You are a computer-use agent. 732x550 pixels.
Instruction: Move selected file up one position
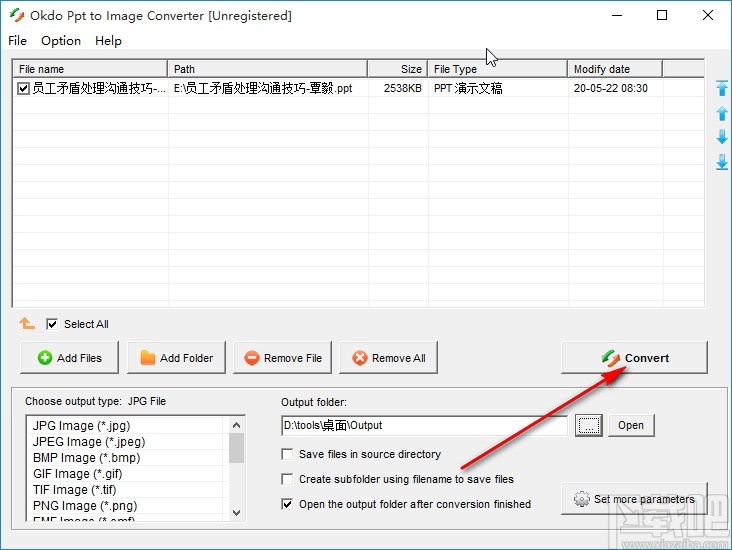[x=722, y=113]
